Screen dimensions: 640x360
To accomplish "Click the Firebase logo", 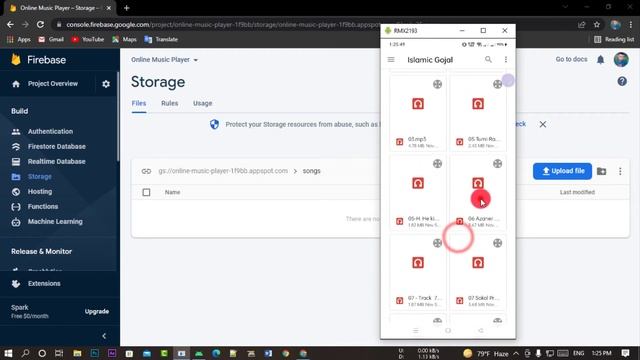I will (x=38, y=60).
